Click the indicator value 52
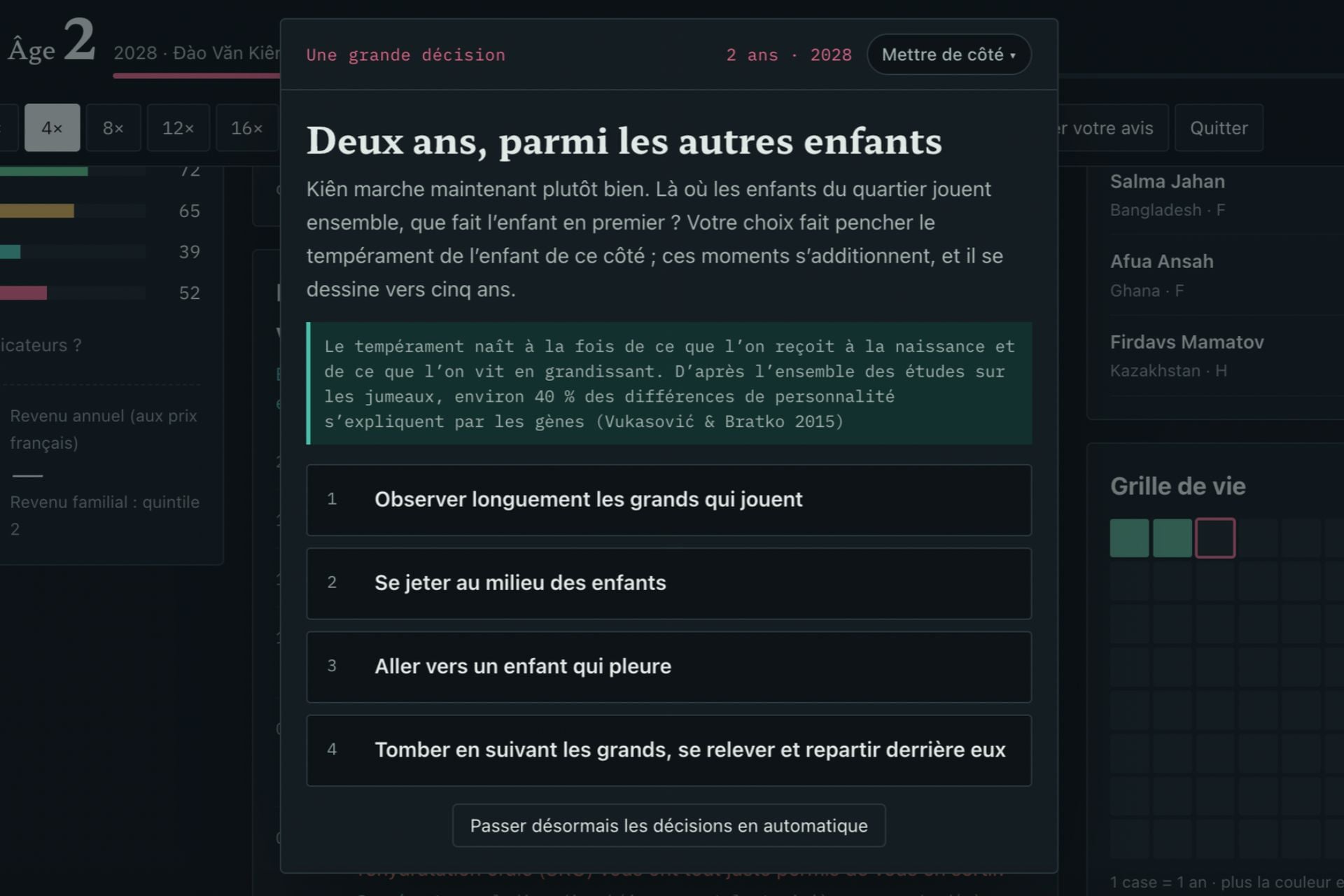1344x896 pixels. click(x=189, y=293)
